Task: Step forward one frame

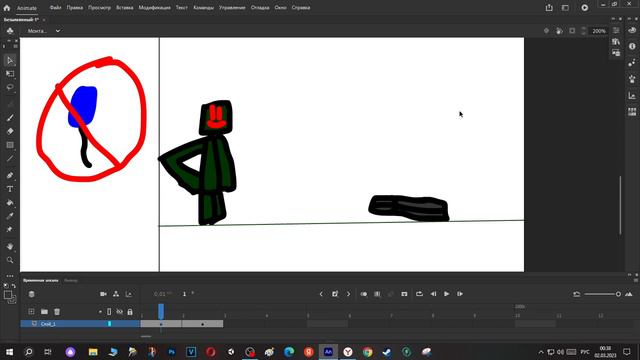Action: point(460,294)
